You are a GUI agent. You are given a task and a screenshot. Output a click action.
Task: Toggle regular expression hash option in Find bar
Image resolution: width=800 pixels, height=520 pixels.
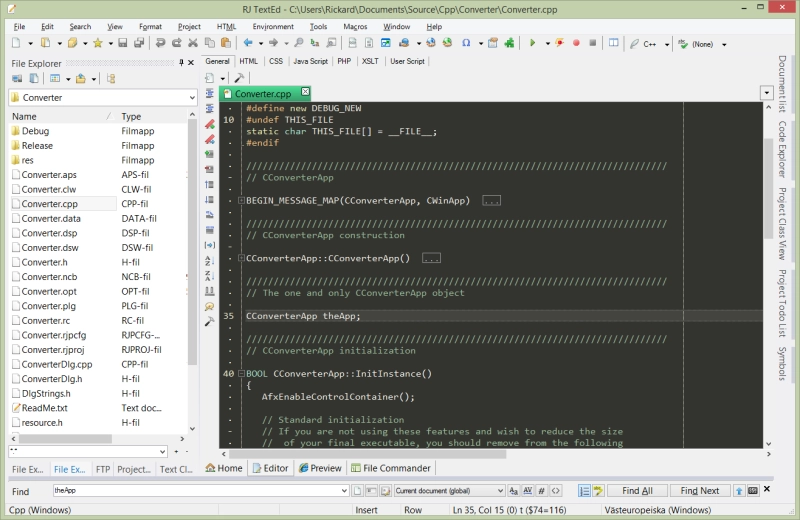pyautogui.click(x=541, y=491)
